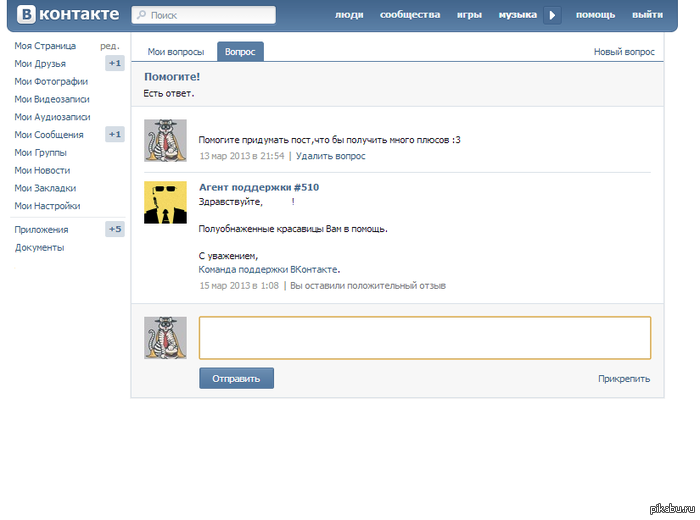Select the Вопрос tab
This screenshot has height=520, width=700.
click(x=240, y=52)
